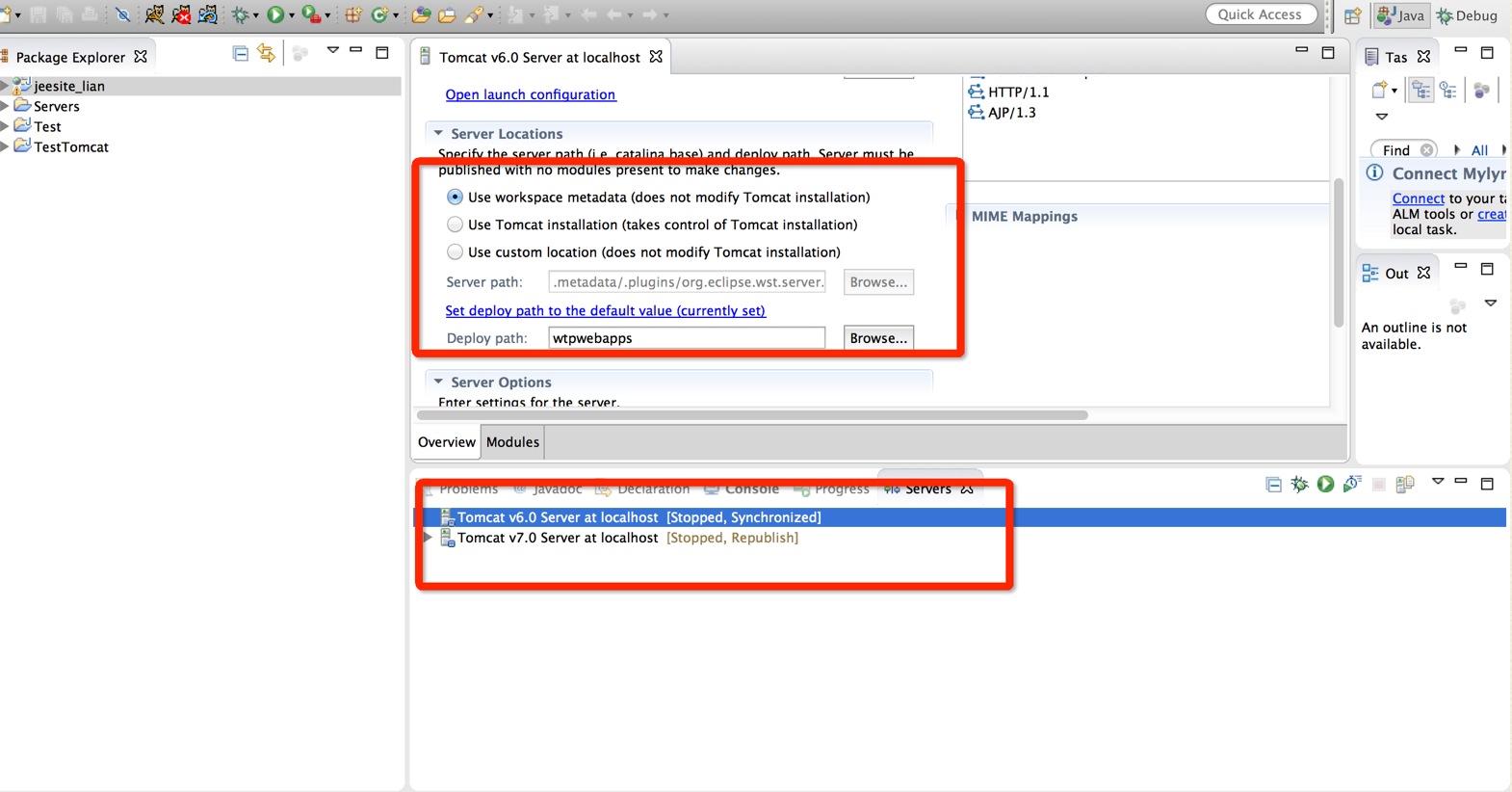Click the Connect link in Mylyn panel

1419,198
